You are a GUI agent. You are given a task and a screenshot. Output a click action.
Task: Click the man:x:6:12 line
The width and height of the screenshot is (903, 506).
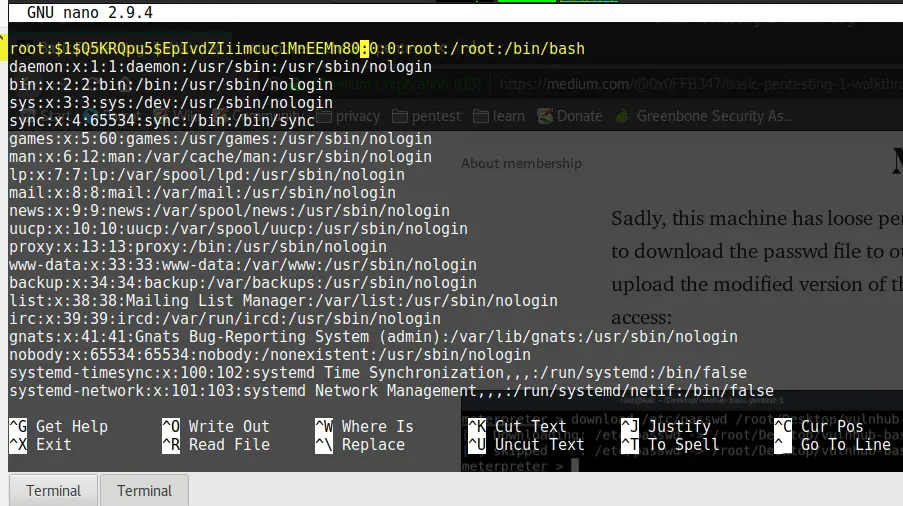[x=221, y=157]
